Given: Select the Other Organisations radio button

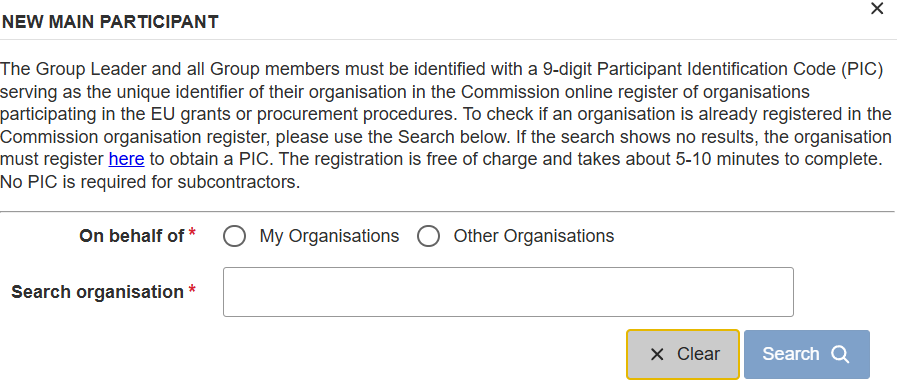Looking at the screenshot, I should tap(428, 236).
